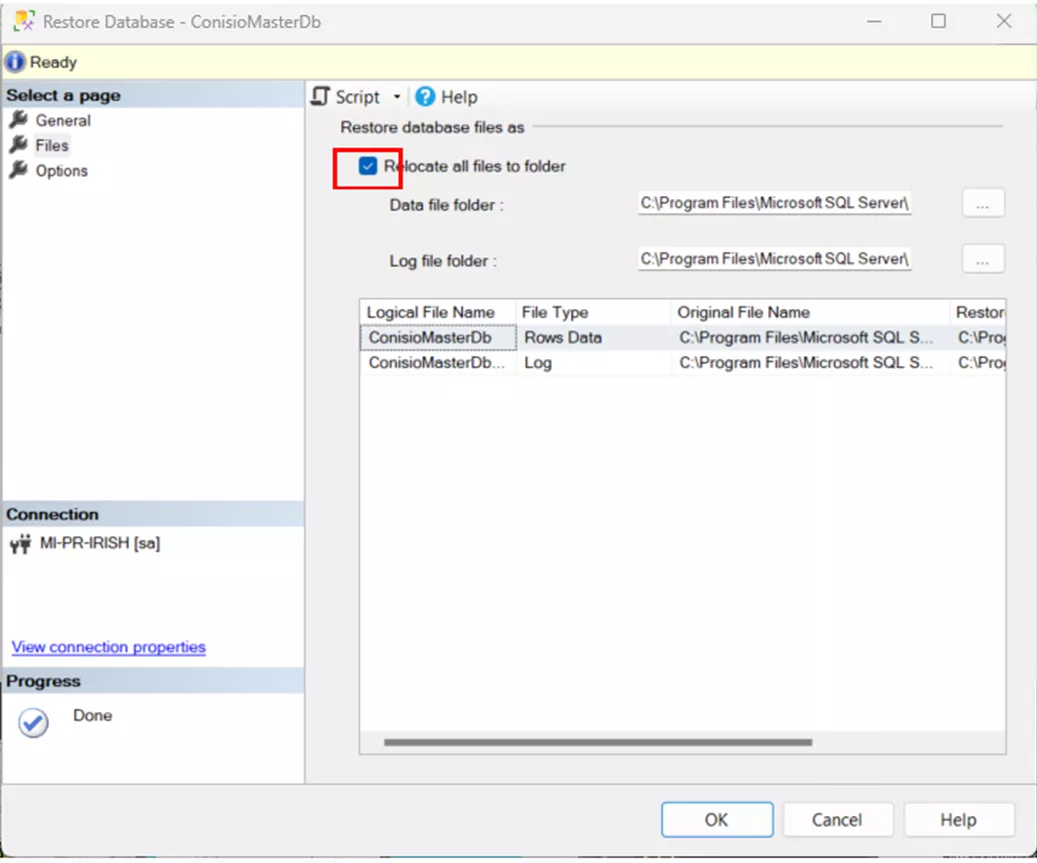The image size is (1037, 863).
Task: Cancel the Restore Database dialog
Action: pos(836,819)
